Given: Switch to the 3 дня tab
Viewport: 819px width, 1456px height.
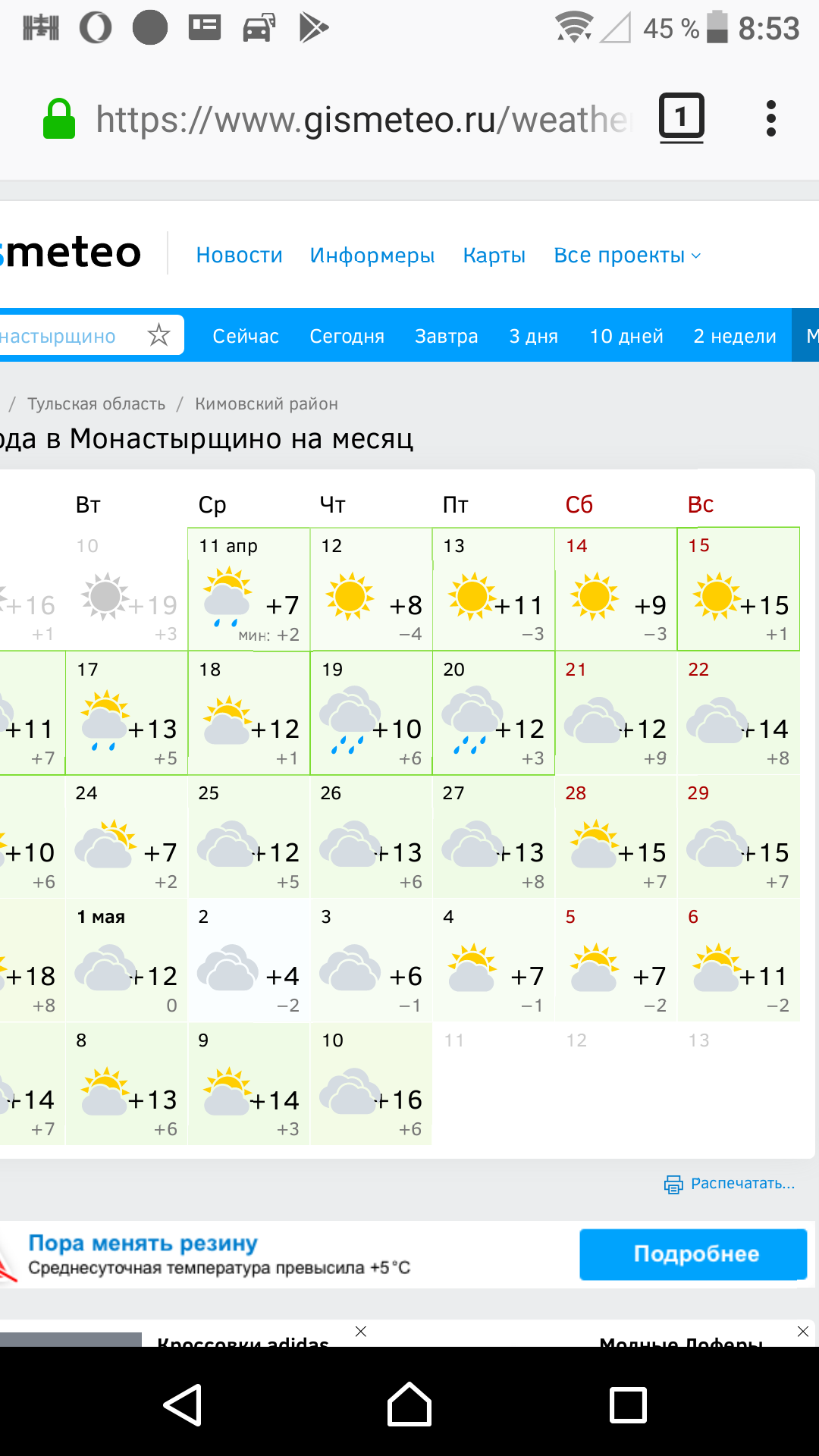Looking at the screenshot, I should [533, 336].
